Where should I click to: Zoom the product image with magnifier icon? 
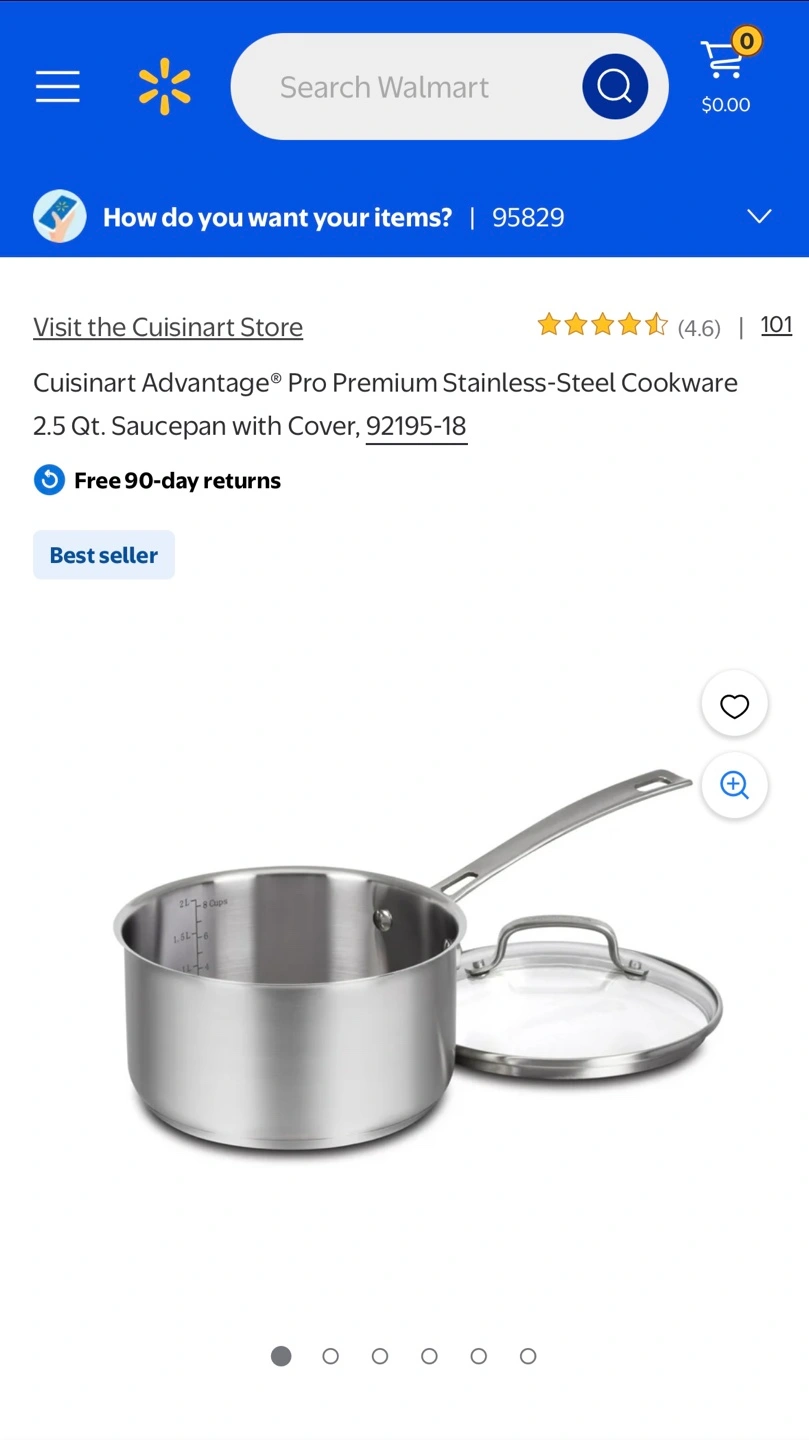click(x=735, y=785)
